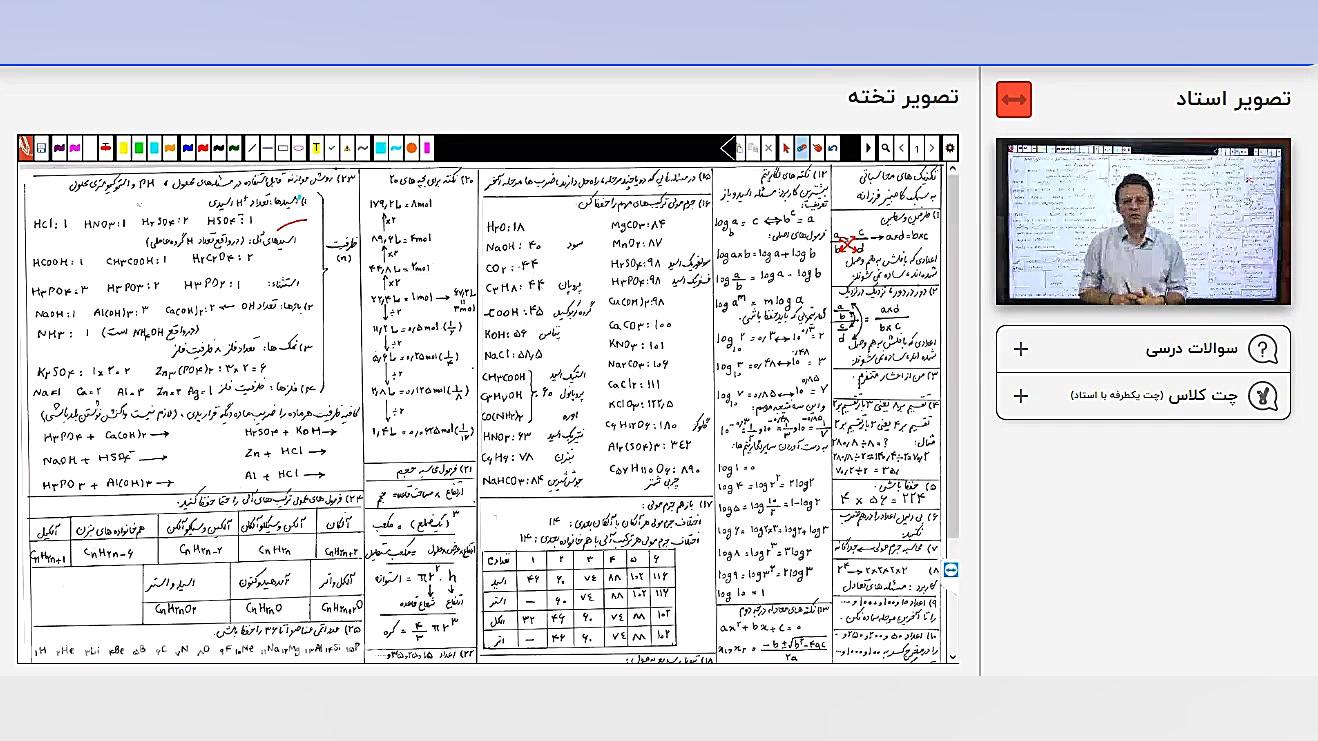Undo last stroke with the blue arrow
Viewport: 1318px width, 741px height.
coord(833,148)
